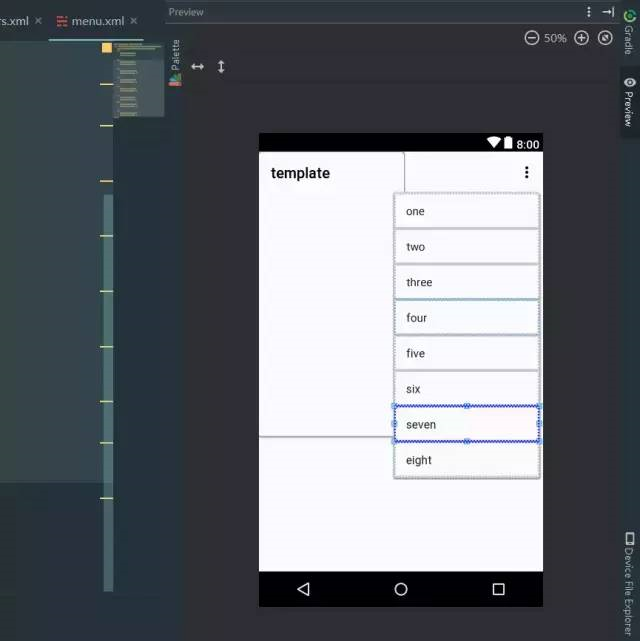Click the Preview panel title
Viewport: 640px width, 641px height.
[x=186, y=12]
